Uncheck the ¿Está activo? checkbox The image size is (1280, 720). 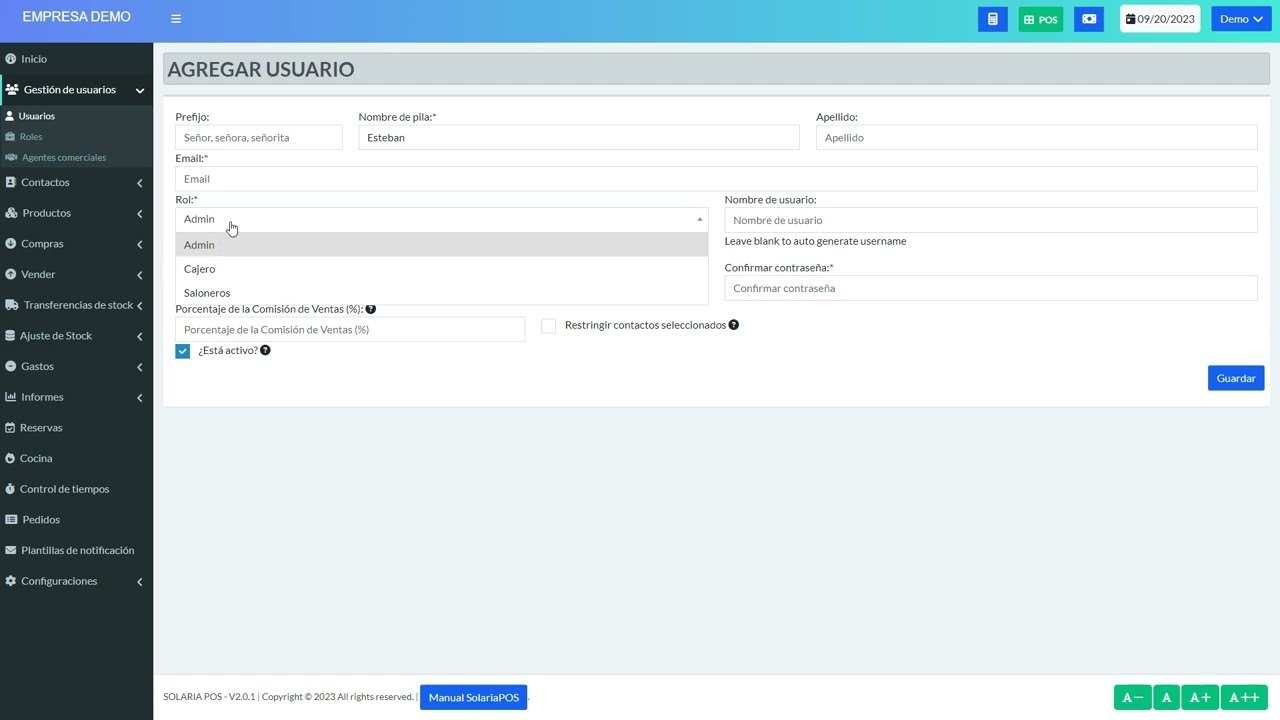182,351
